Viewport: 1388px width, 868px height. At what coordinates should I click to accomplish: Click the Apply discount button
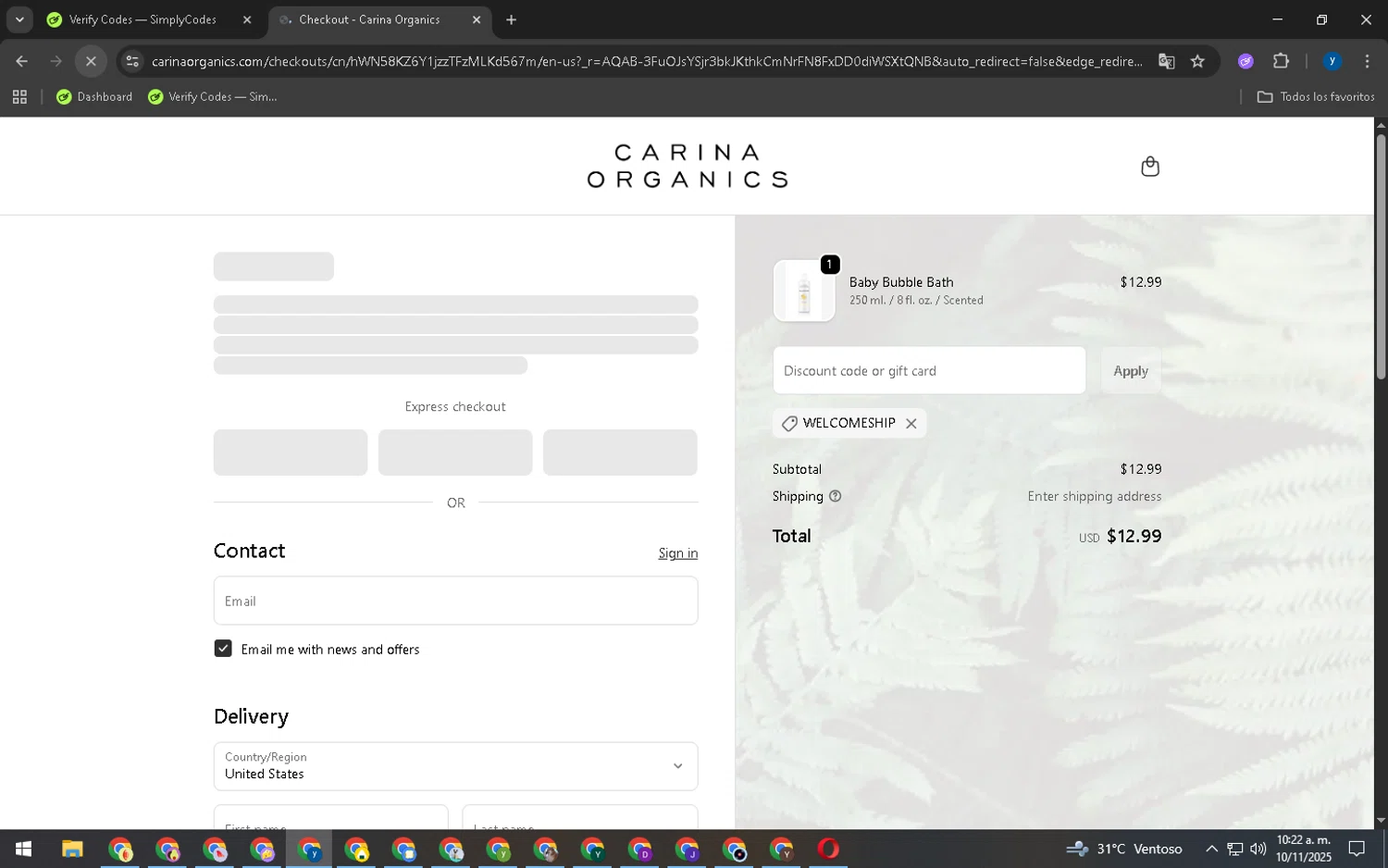pyautogui.click(x=1131, y=370)
